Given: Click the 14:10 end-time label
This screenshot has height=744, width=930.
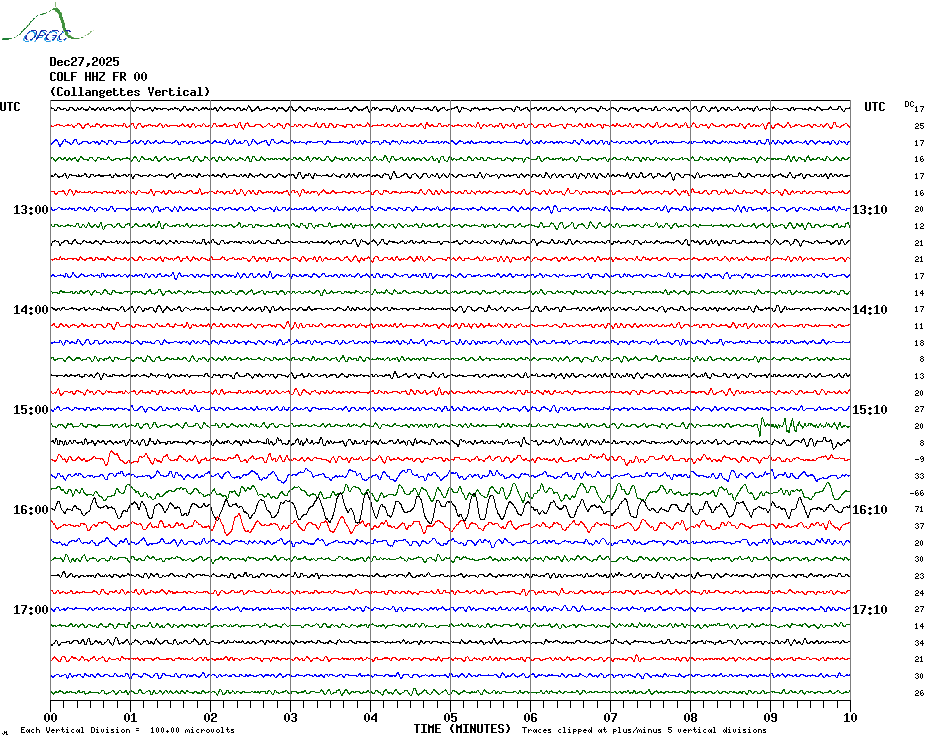Looking at the screenshot, I should (870, 310).
